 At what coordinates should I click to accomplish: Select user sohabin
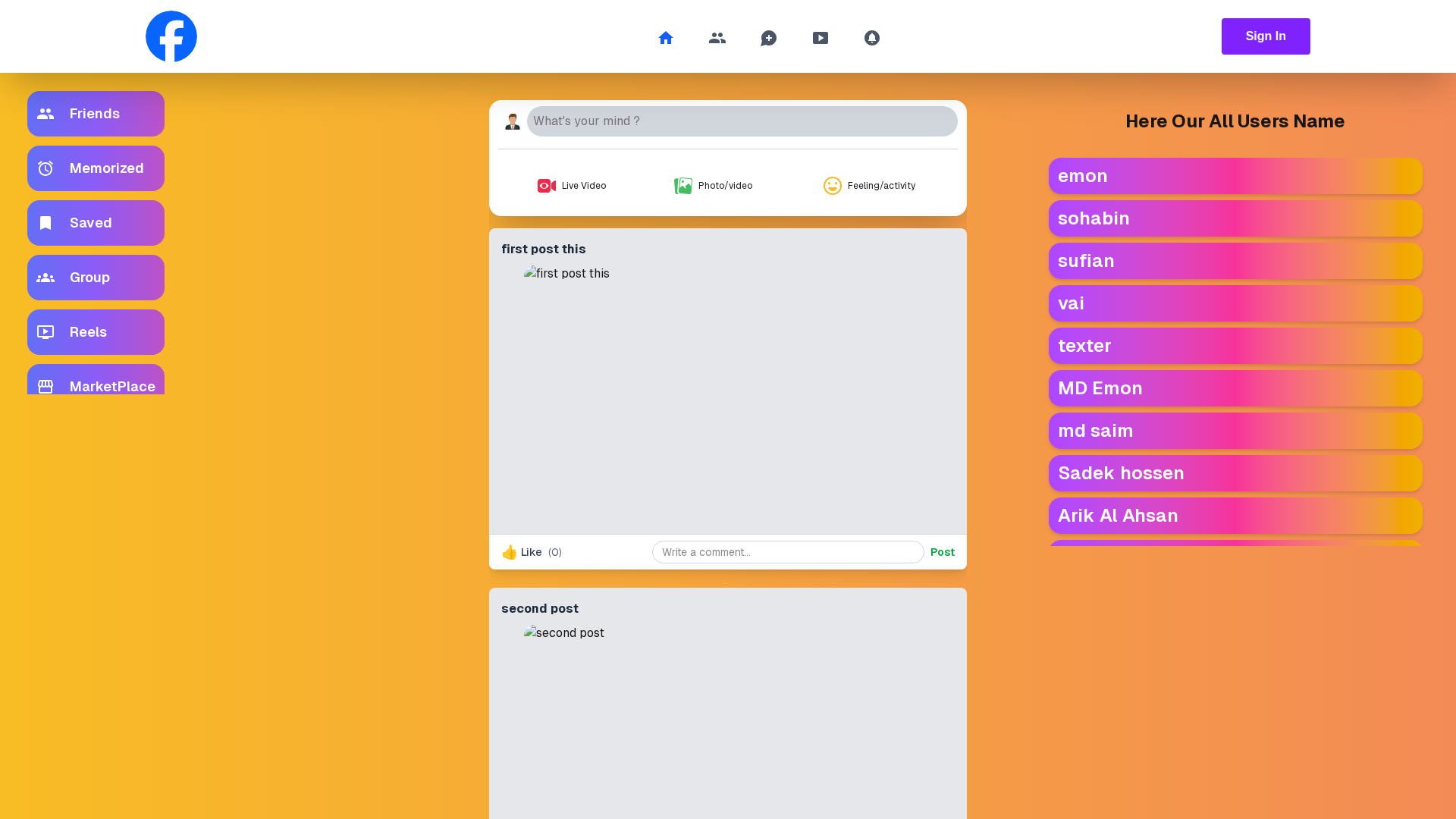pyautogui.click(x=1235, y=218)
